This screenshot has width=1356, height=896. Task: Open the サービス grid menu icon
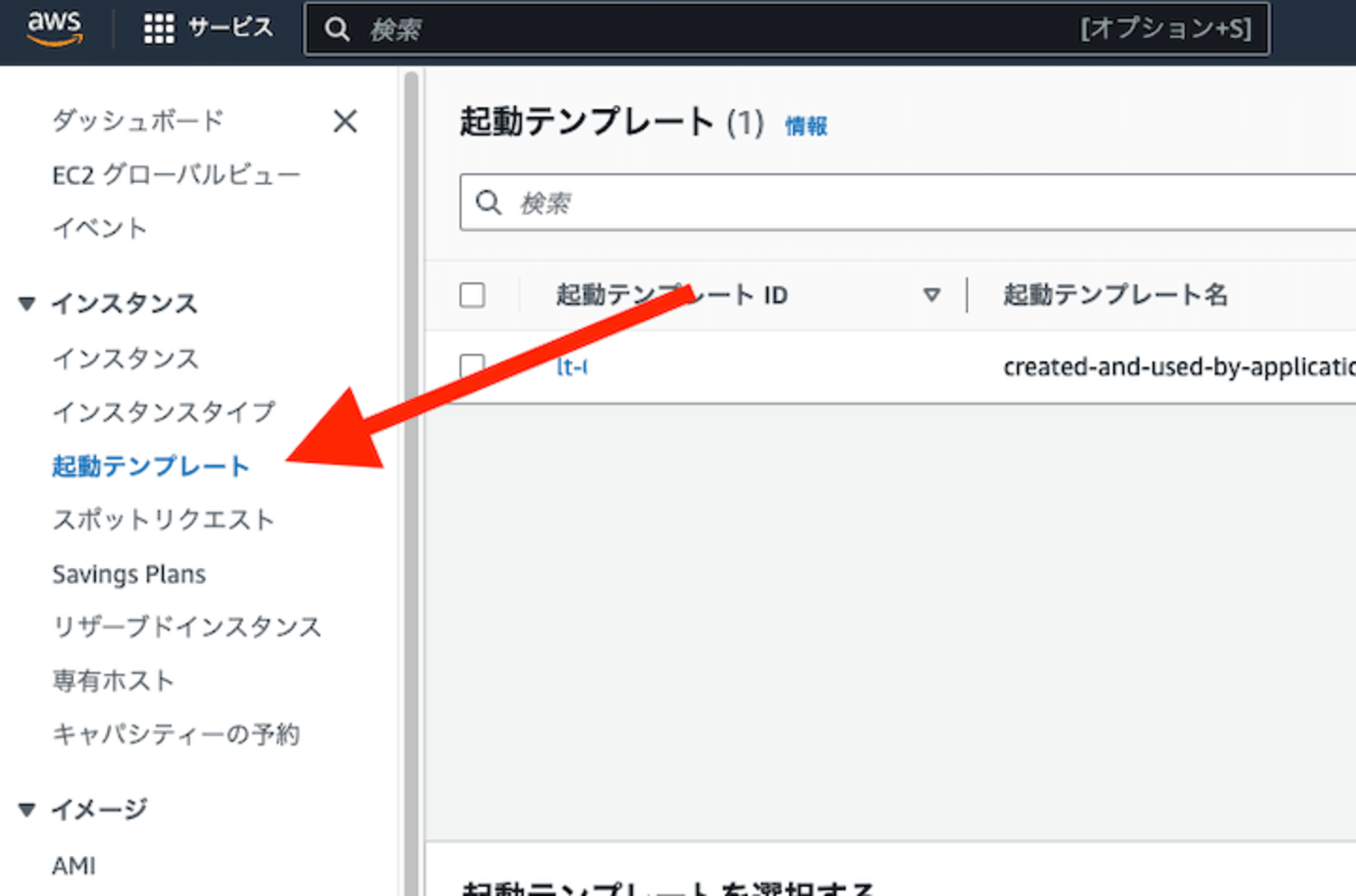coord(159,28)
